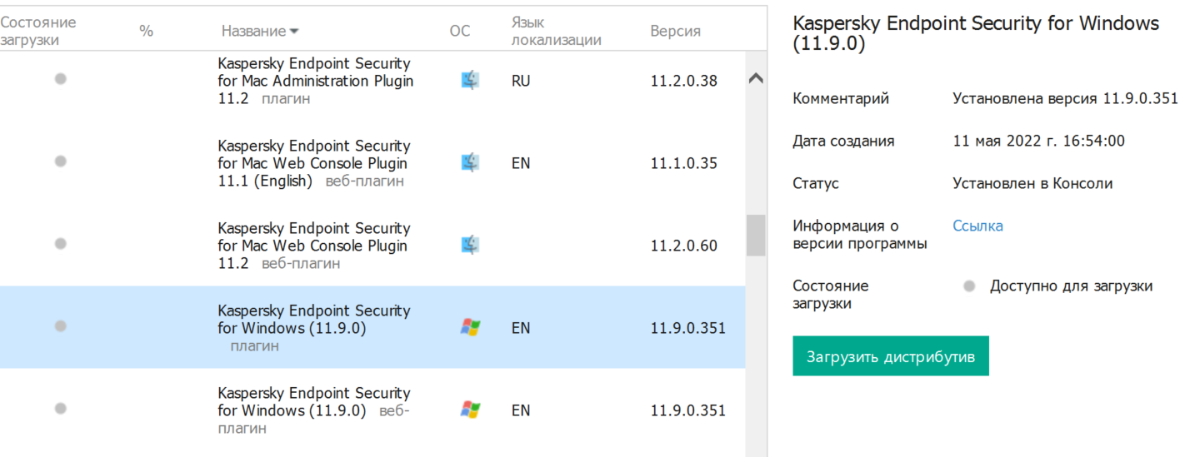The height and width of the screenshot is (457, 1200).
Task: Sort by the 'Название' column dropdown arrow
Action: point(294,32)
